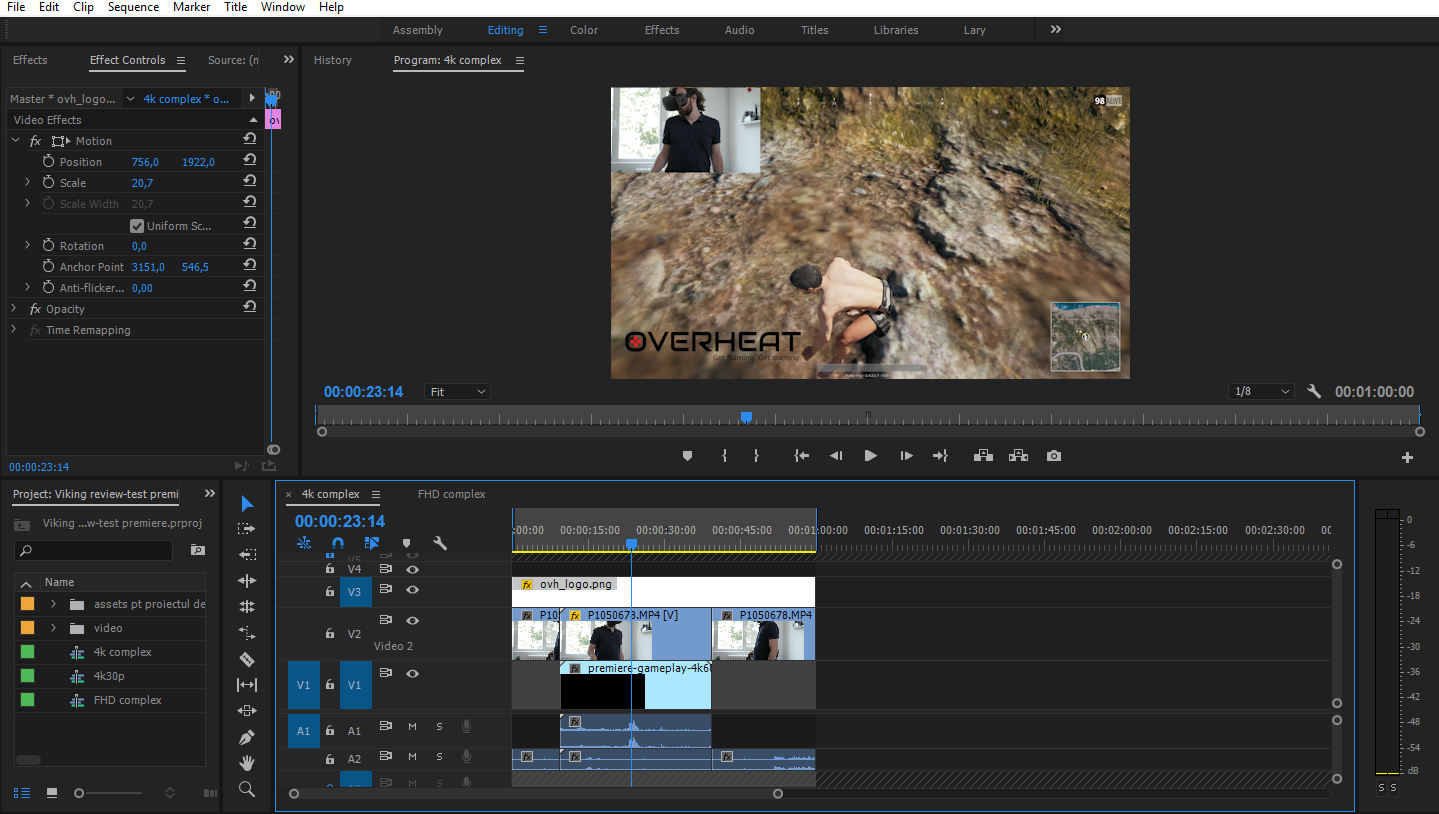This screenshot has width=1439, height=814.
Task: Open the Sequence menu
Action: point(133,7)
